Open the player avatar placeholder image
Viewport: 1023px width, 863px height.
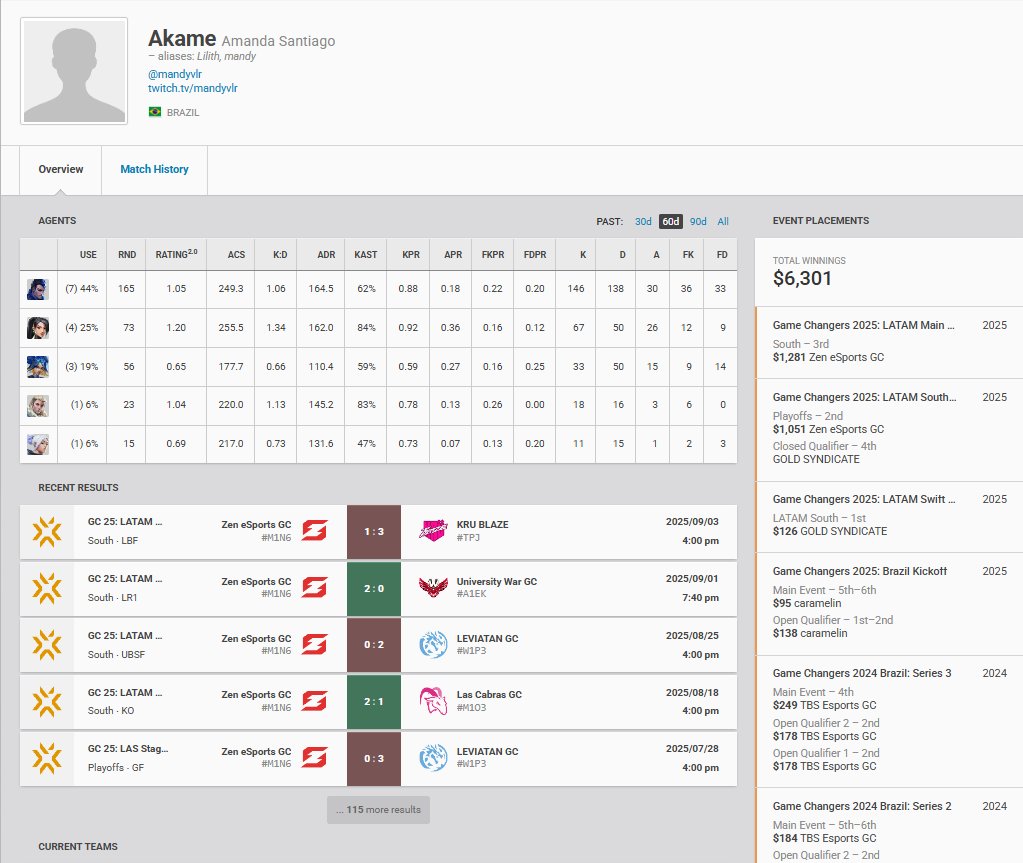point(74,71)
